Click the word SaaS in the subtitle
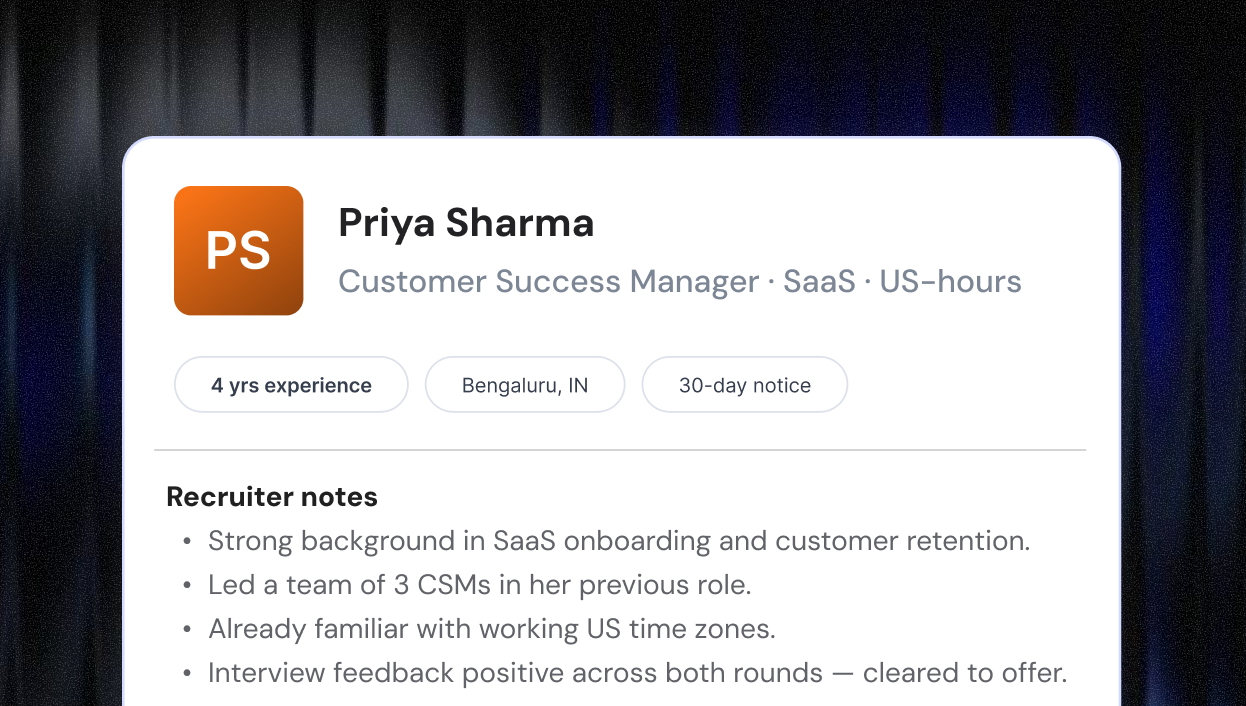Image resolution: width=1246 pixels, height=706 pixels. 819,281
